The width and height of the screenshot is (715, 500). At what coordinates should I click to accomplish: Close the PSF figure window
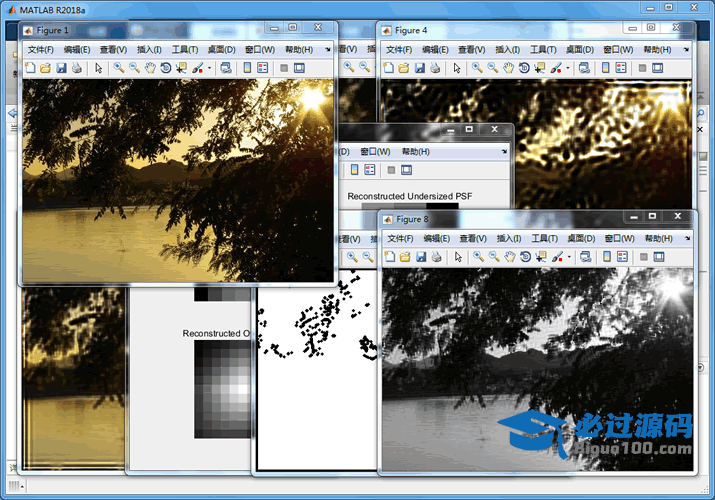click(x=494, y=129)
